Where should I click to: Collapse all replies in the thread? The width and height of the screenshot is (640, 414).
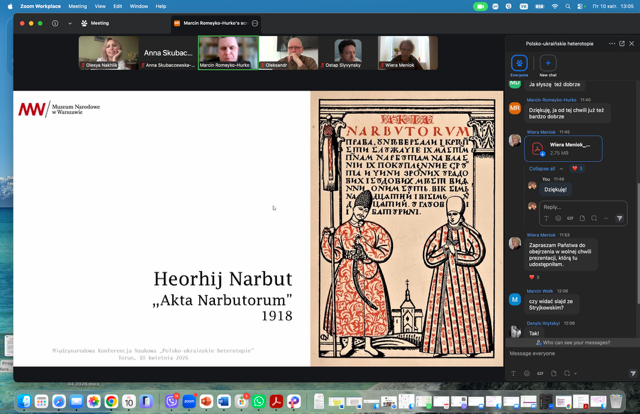[541, 168]
